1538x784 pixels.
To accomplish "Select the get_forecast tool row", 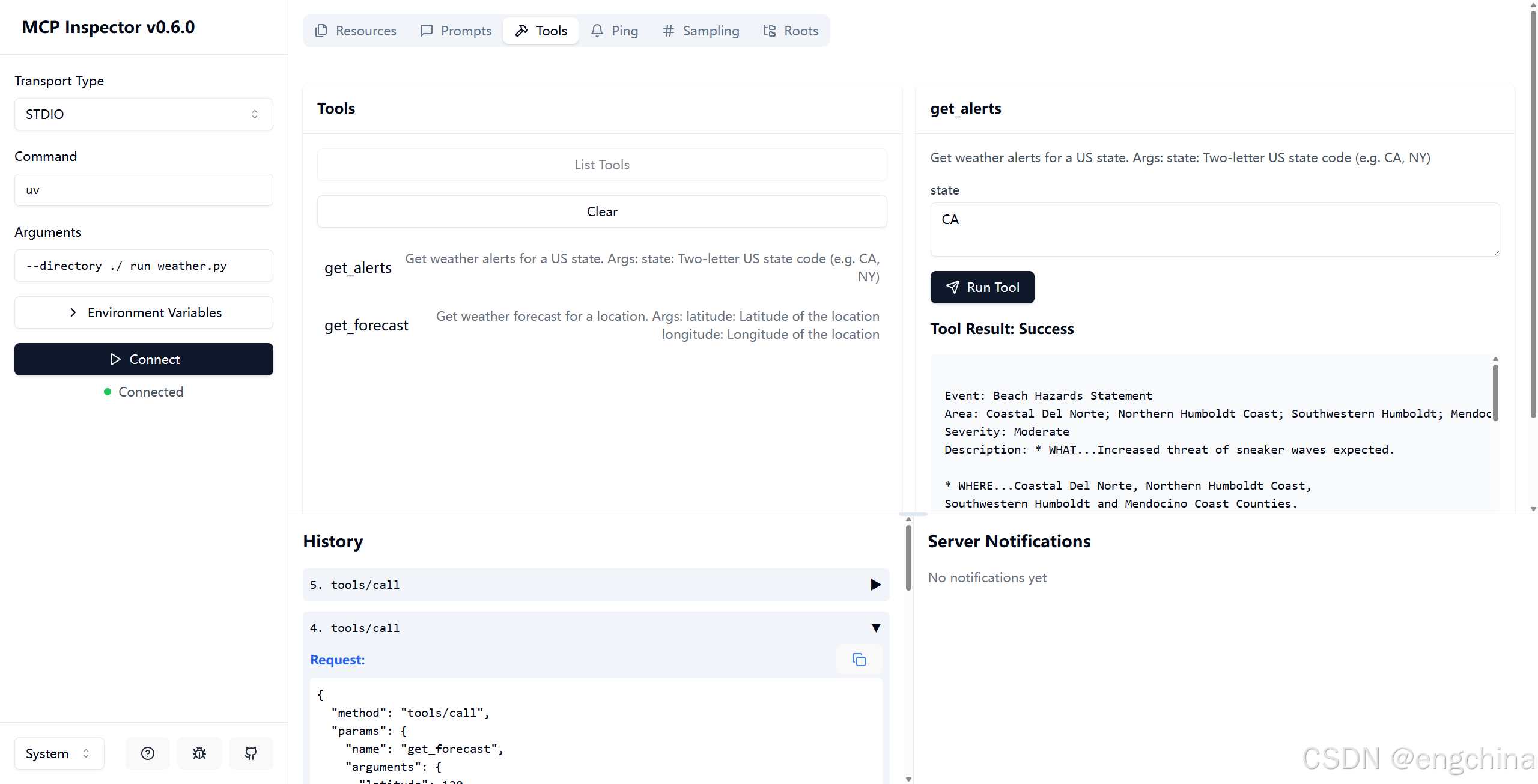I will tap(602, 325).
